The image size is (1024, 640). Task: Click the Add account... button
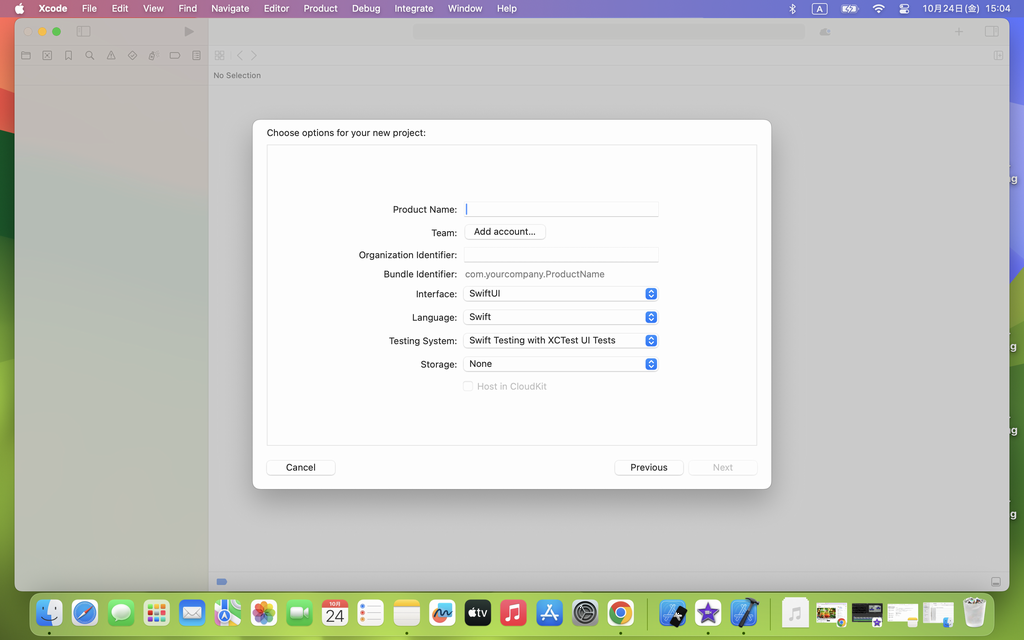pos(504,232)
